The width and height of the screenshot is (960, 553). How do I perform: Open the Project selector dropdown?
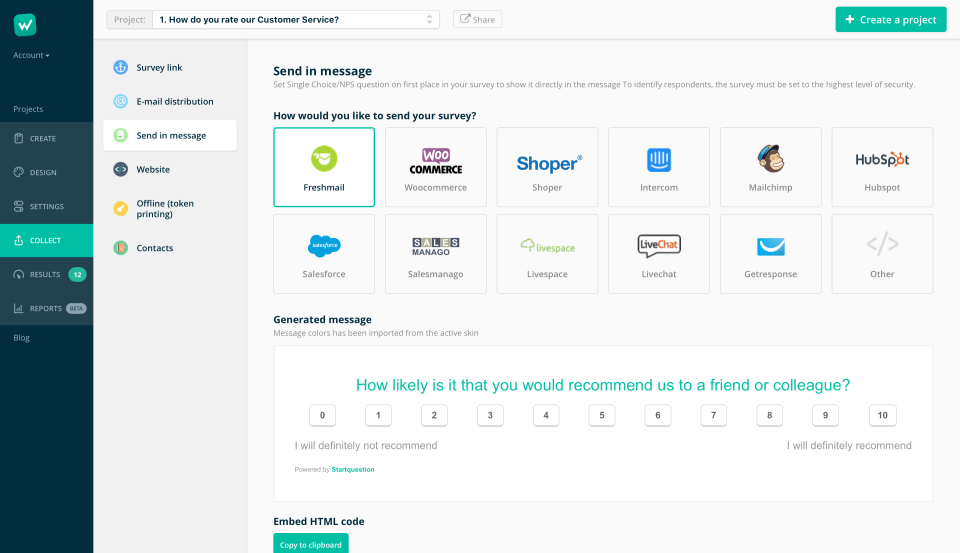[296, 19]
